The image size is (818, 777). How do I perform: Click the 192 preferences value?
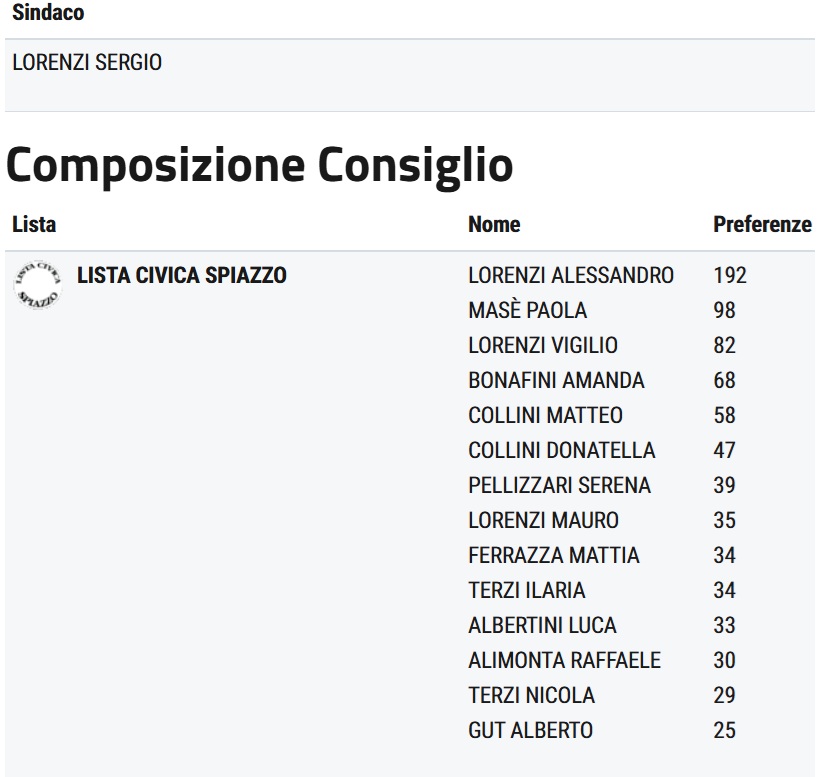coord(730,275)
